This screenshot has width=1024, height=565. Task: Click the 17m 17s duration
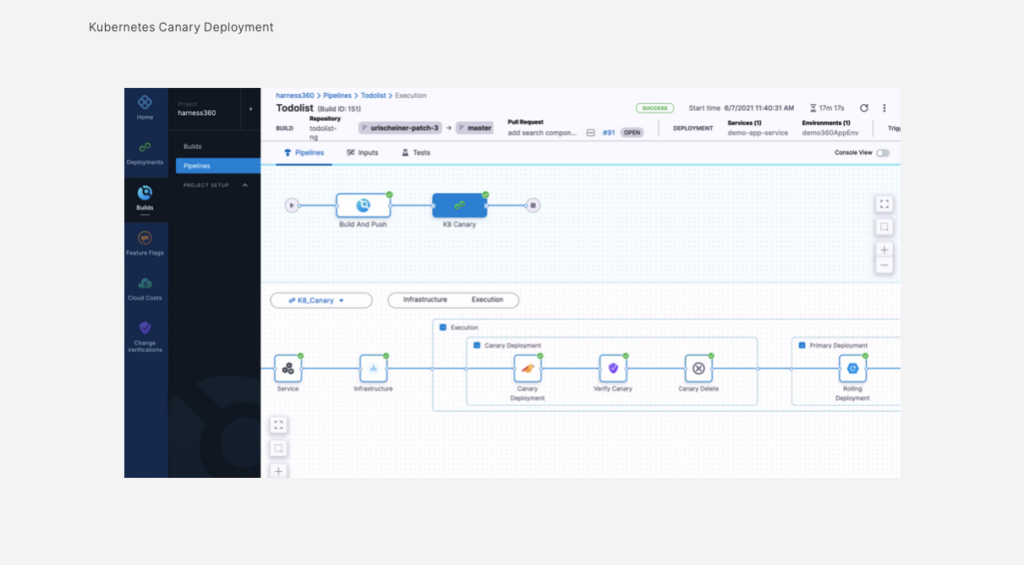[831, 108]
